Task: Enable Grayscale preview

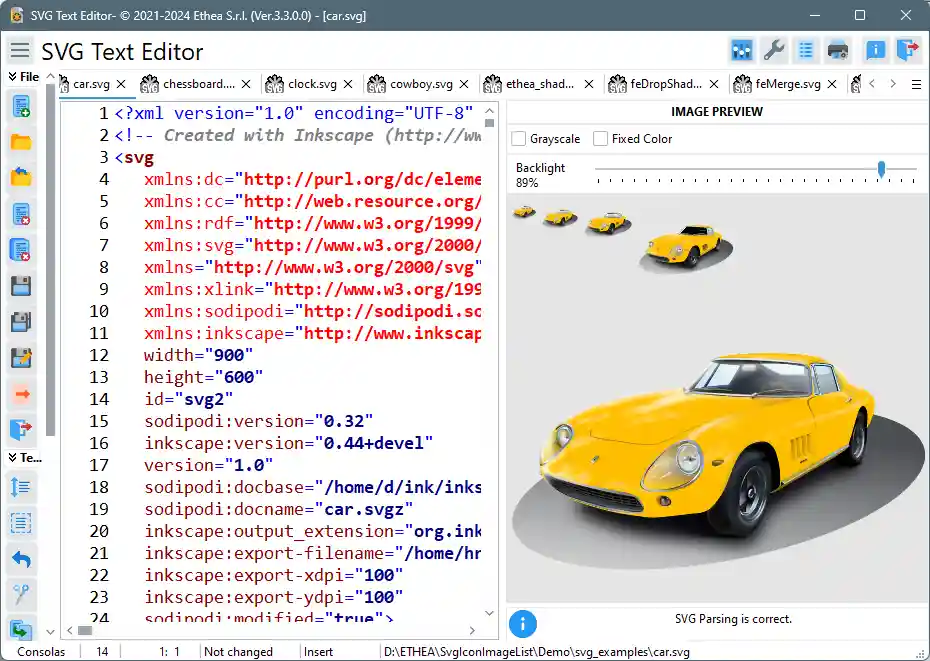Action: [x=517, y=139]
